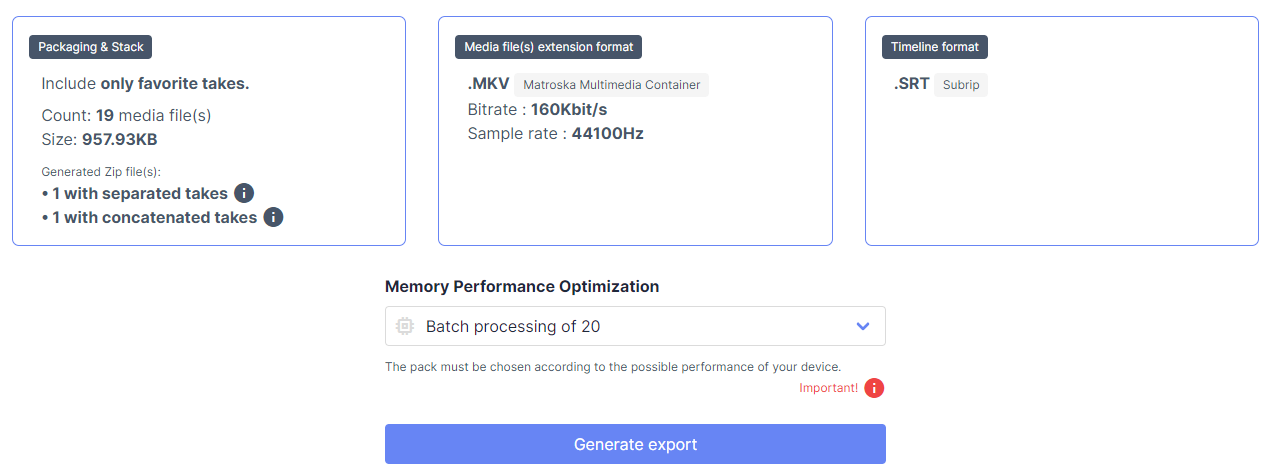Expand the batch processing dropdown chevron

coord(863,326)
